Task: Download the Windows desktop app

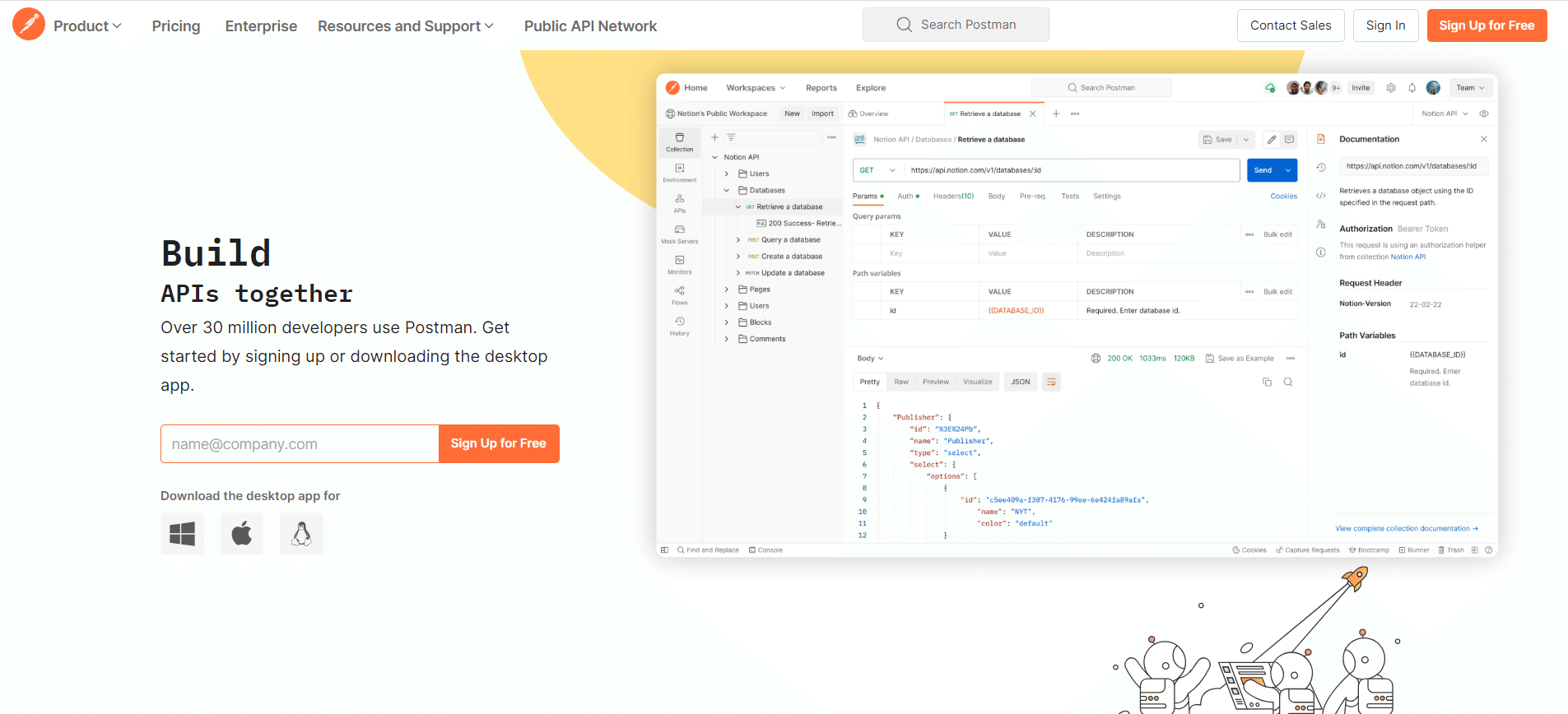Action: pos(182,534)
